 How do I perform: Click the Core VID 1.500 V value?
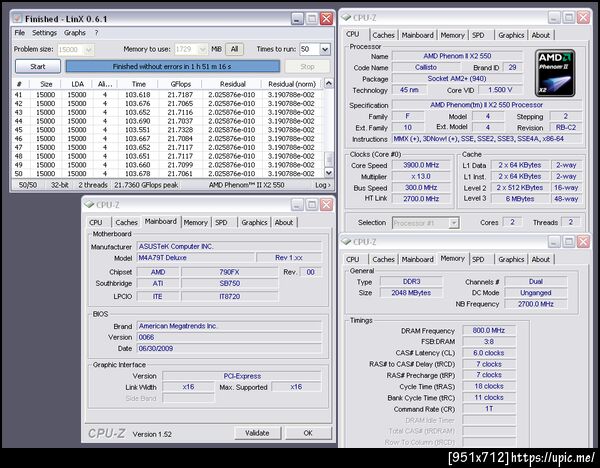[x=500, y=90]
